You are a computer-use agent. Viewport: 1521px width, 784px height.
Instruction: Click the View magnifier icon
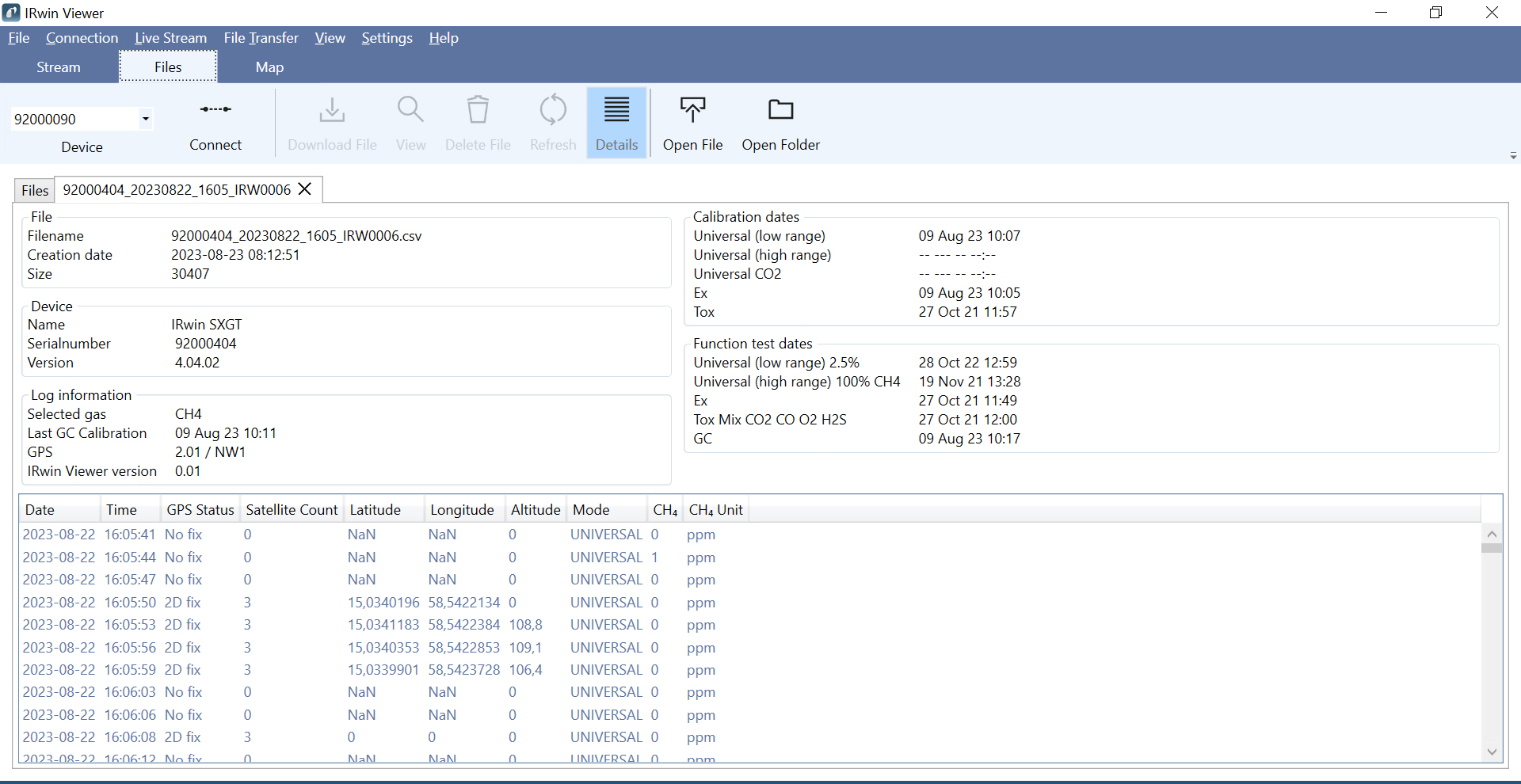[410, 111]
